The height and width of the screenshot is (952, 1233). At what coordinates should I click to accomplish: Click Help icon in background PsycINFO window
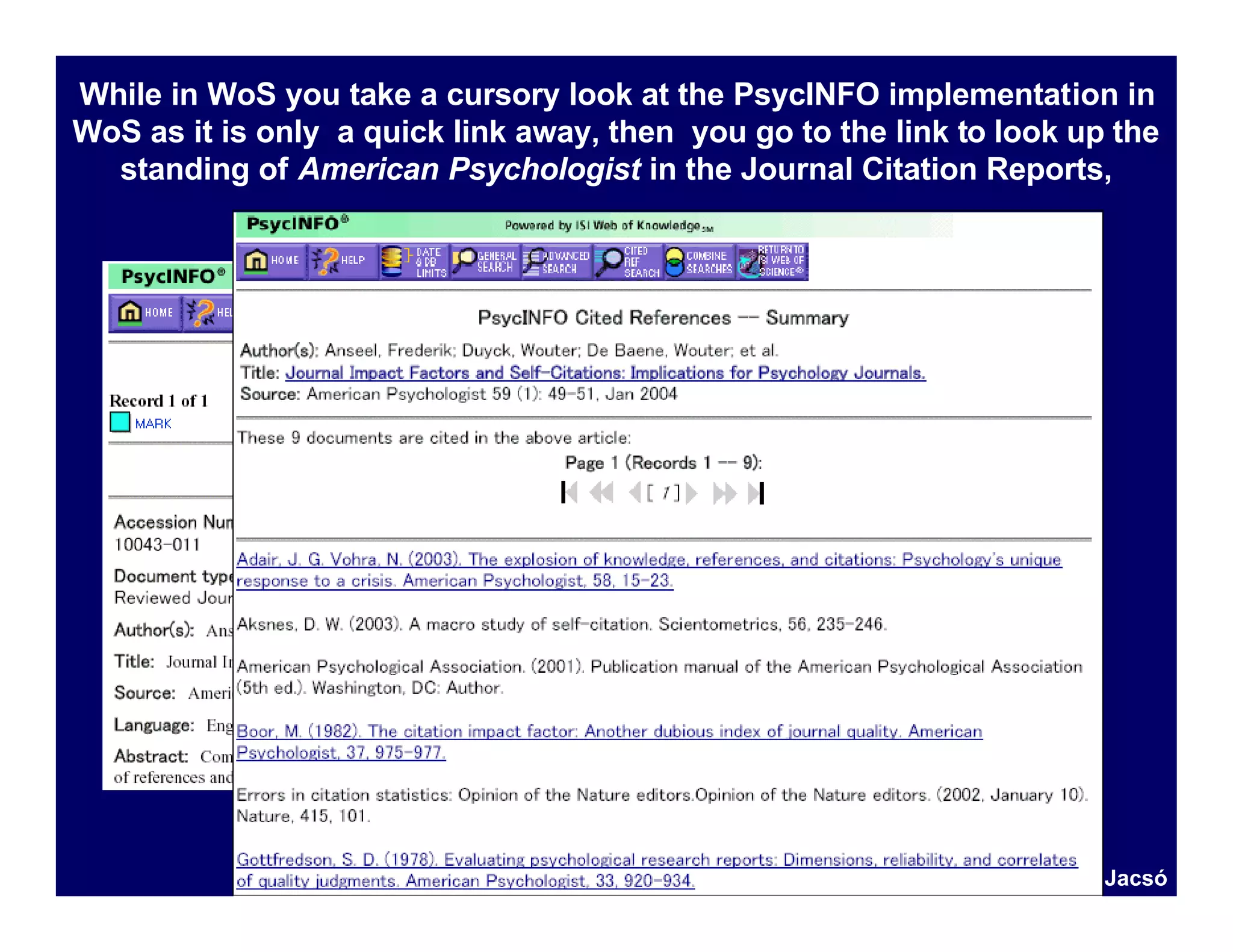point(208,313)
